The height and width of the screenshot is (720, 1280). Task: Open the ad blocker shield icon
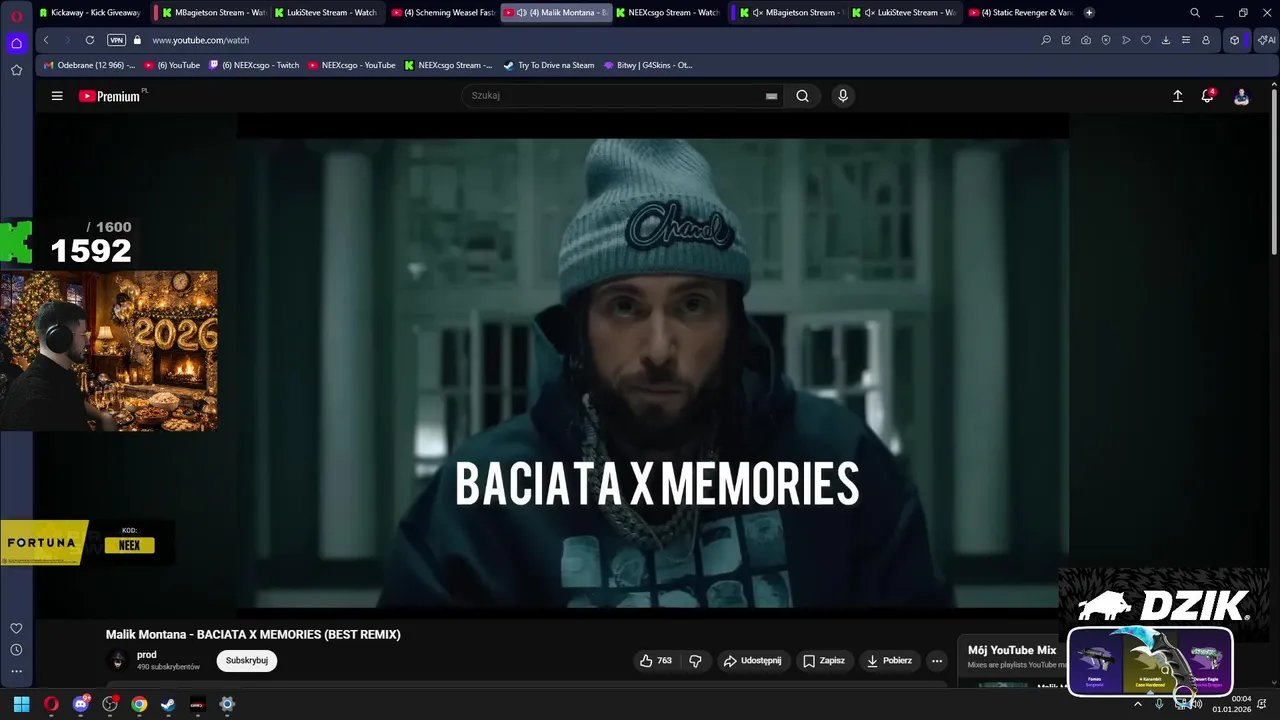1106,40
